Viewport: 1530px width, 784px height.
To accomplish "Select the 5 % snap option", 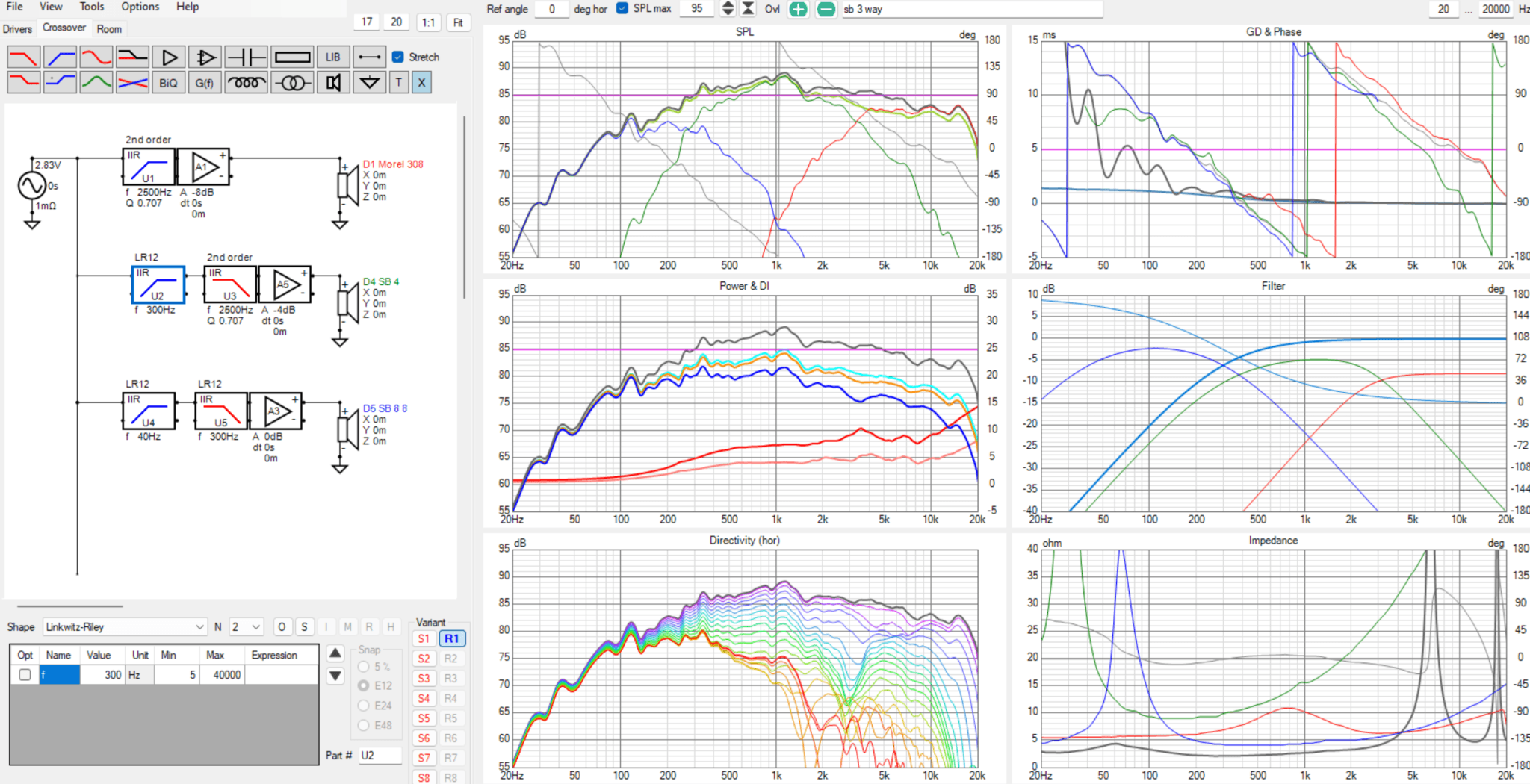I will pos(363,666).
